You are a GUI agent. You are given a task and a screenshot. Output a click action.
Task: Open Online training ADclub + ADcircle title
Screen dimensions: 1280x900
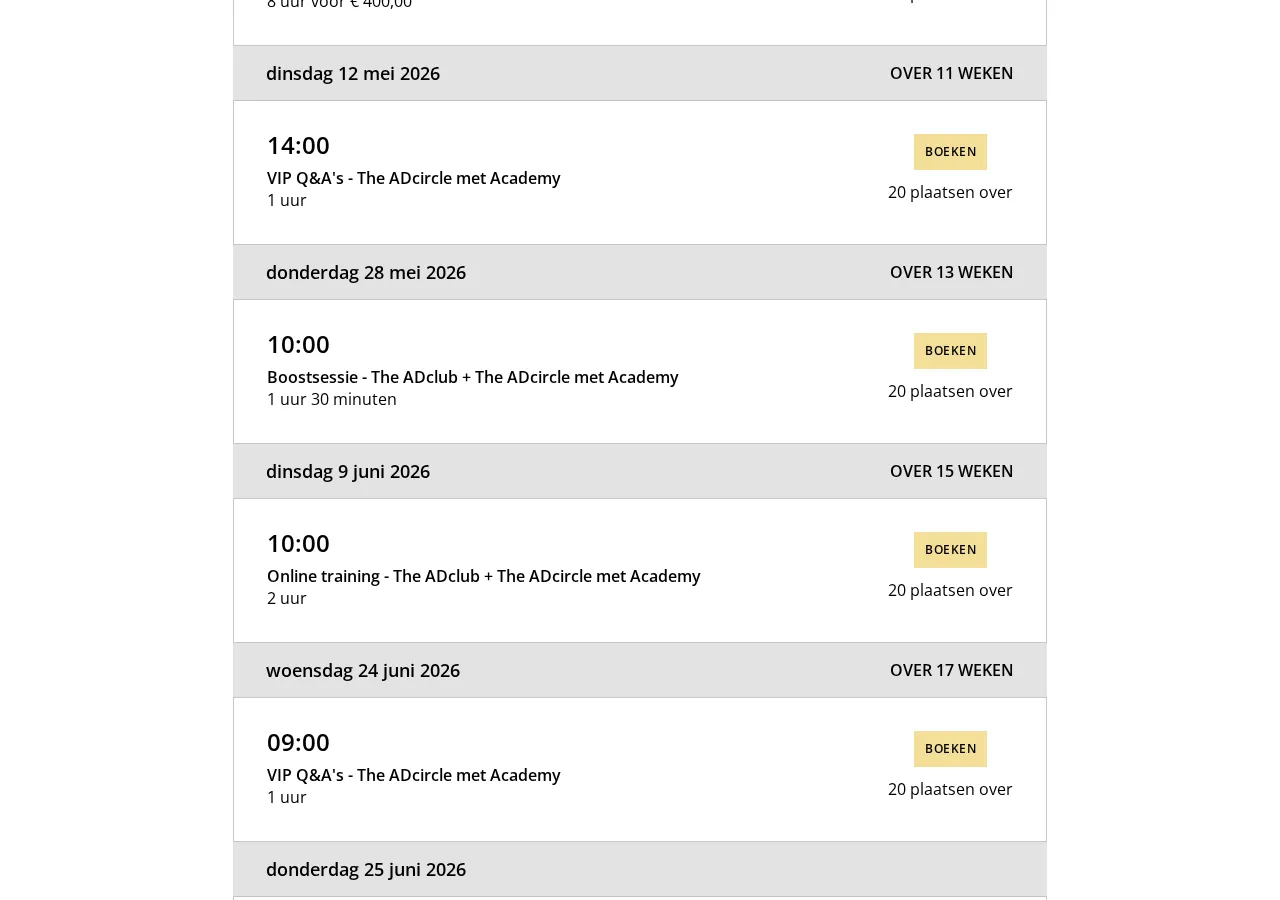(484, 576)
